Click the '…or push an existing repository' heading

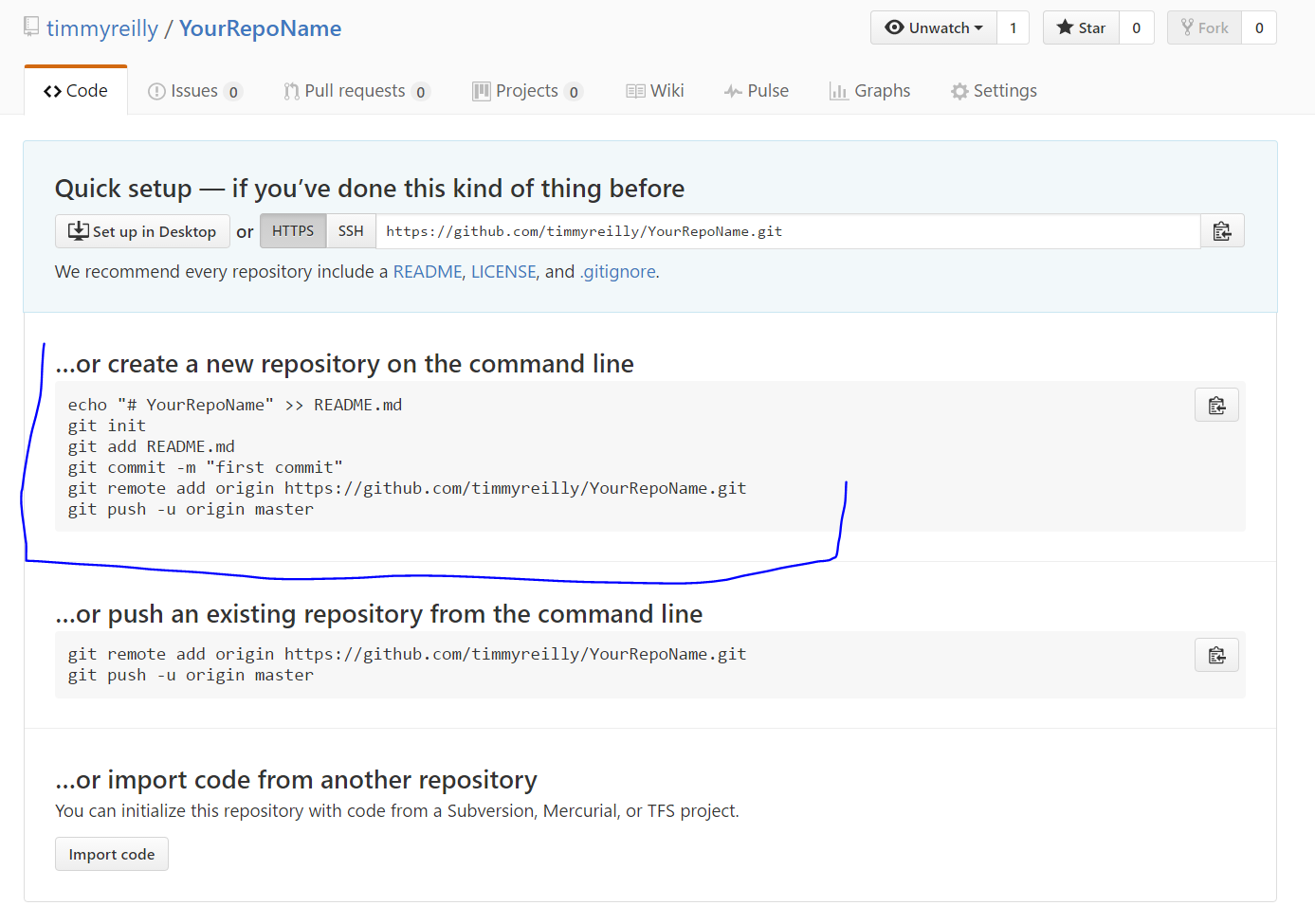click(x=378, y=614)
